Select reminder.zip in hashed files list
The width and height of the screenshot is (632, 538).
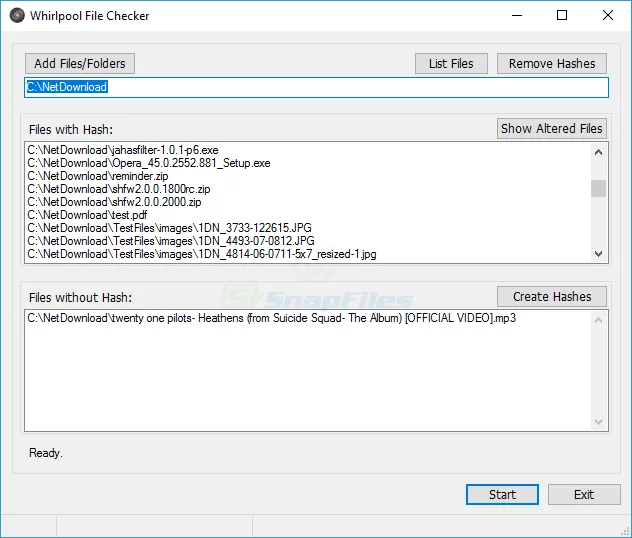click(97, 176)
